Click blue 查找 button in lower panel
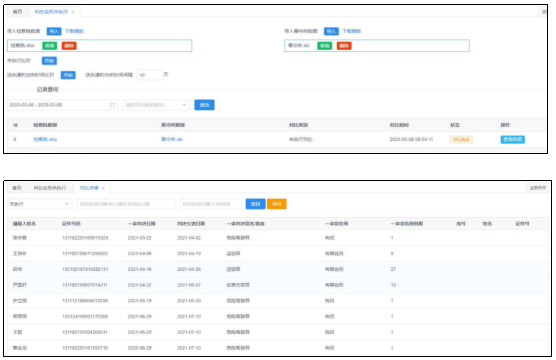 click(x=255, y=204)
